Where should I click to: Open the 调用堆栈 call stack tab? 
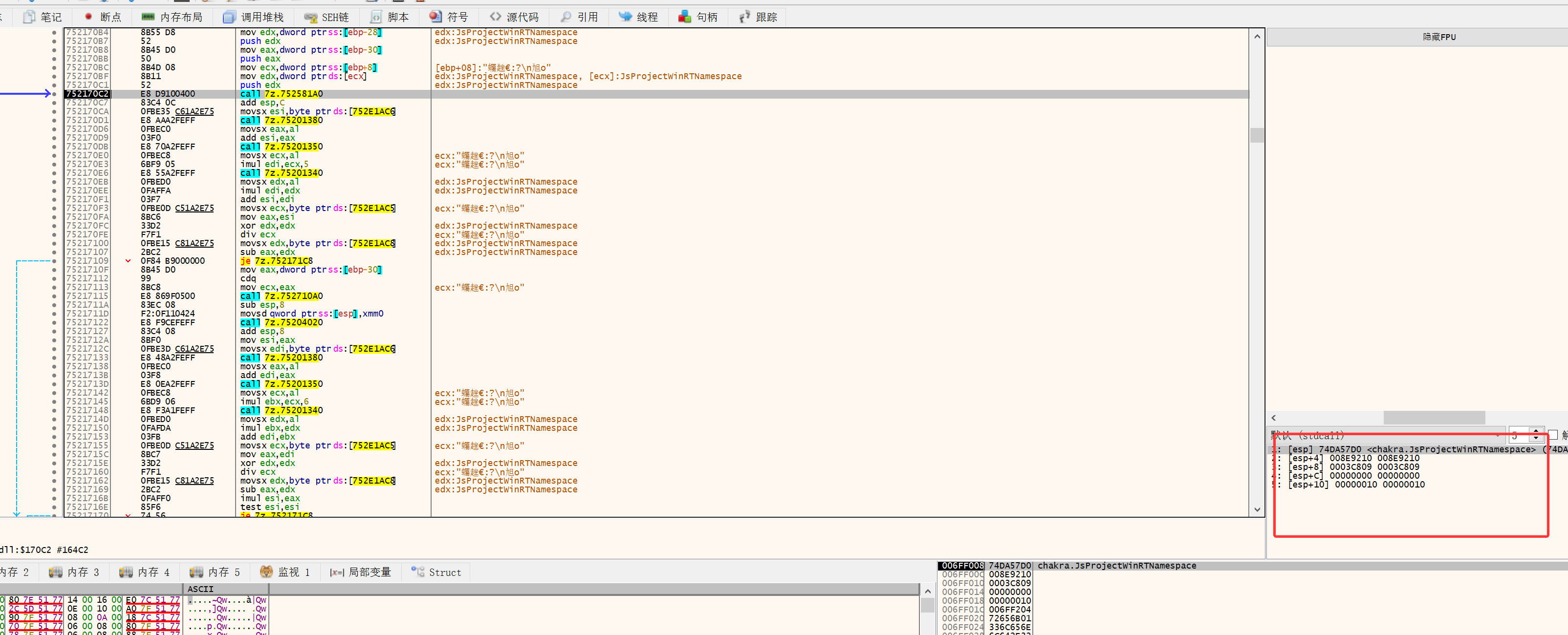[x=253, y=17]
